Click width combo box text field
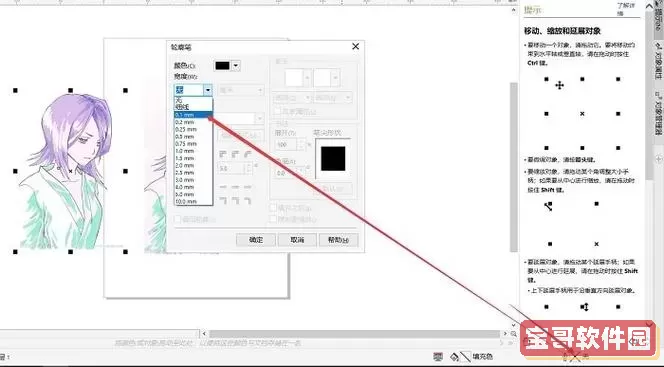This screenshot has height=367, width=664. (x=189, y=90)
